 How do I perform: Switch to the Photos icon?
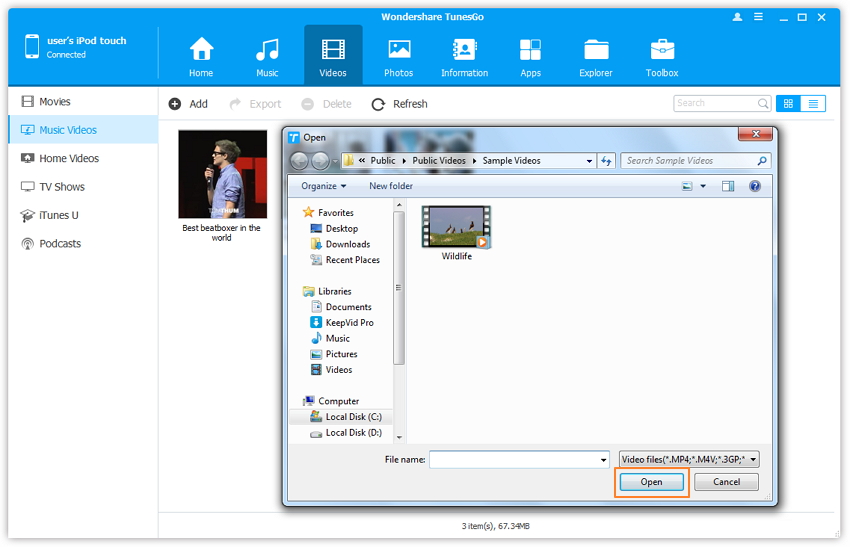(x=399, y=51)
